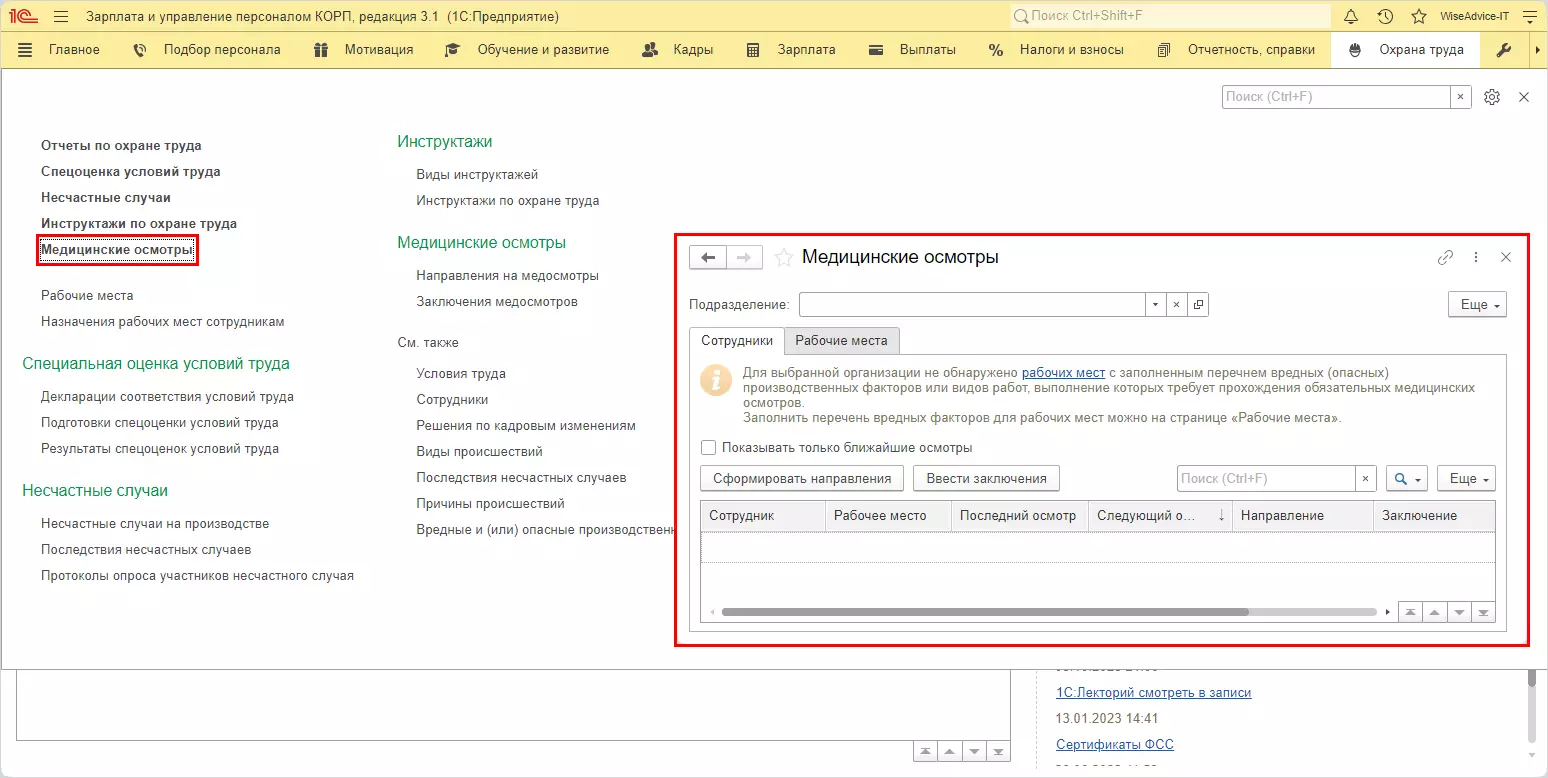Click the horizontal scrollbar of the employees table

tap(984, 612)
